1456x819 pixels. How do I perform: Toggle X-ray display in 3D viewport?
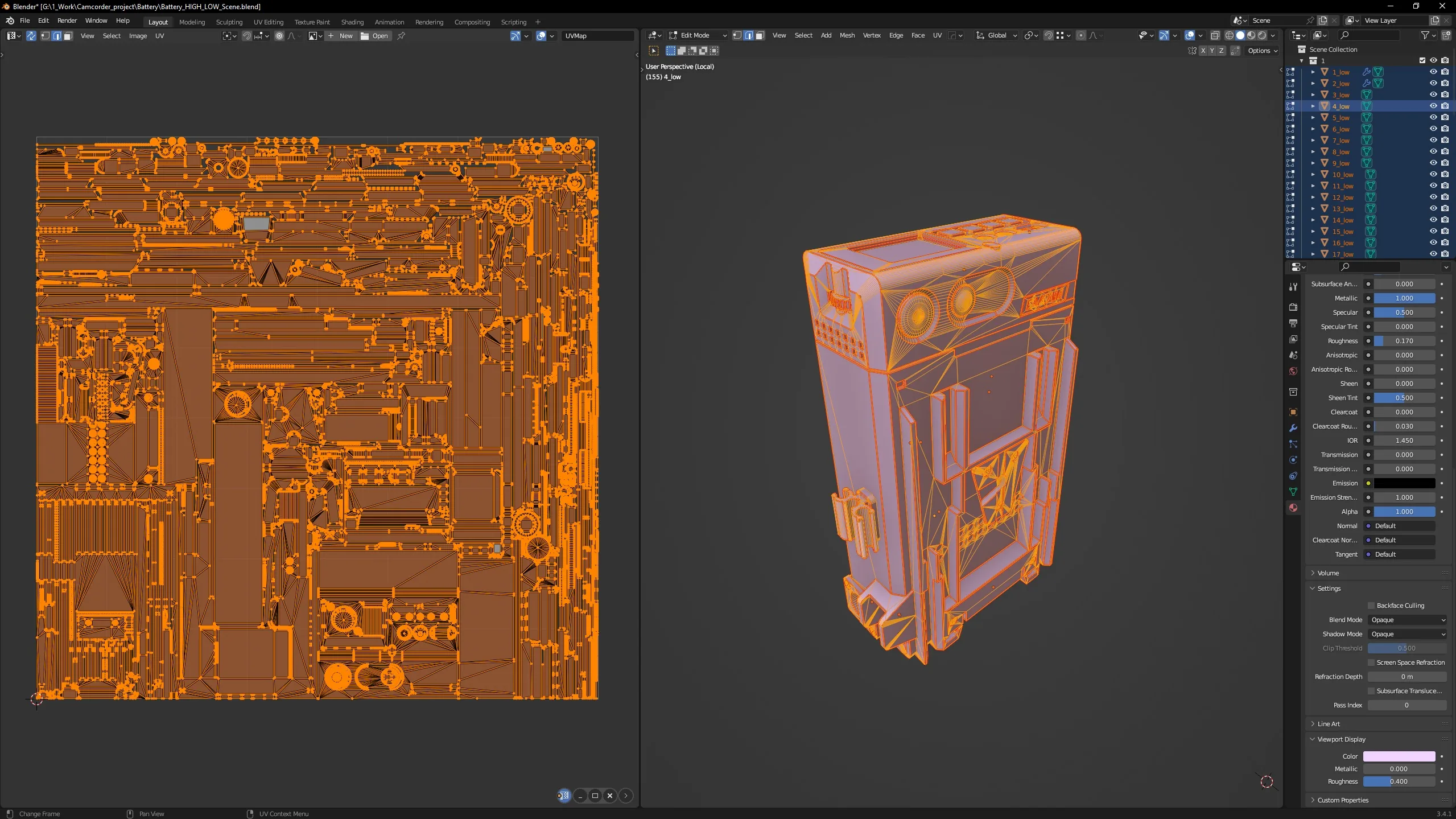click(1215, 35)
